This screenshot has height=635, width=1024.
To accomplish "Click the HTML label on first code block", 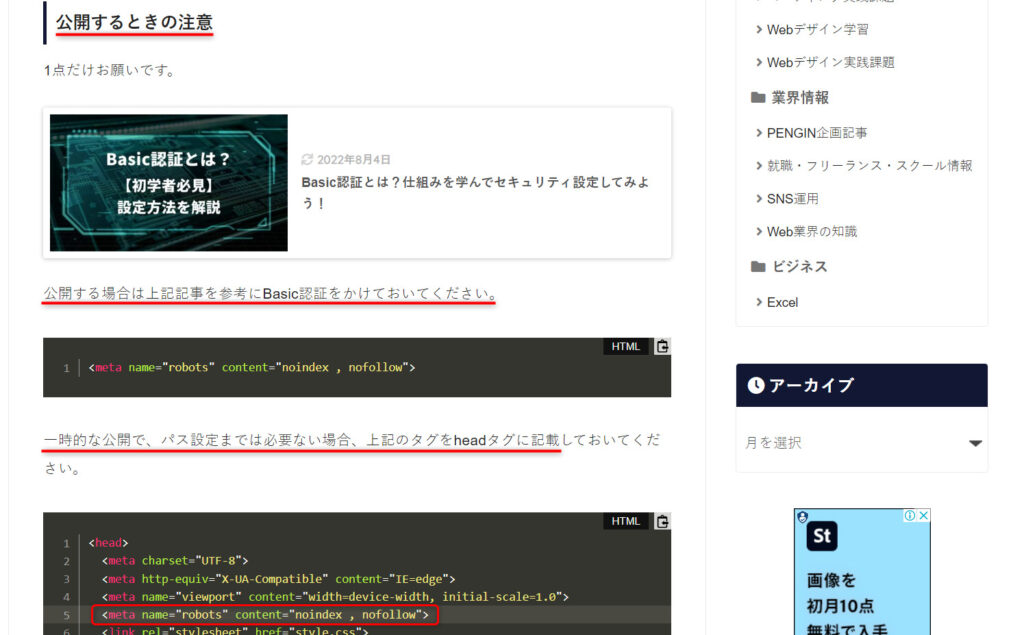I will 626,347.
